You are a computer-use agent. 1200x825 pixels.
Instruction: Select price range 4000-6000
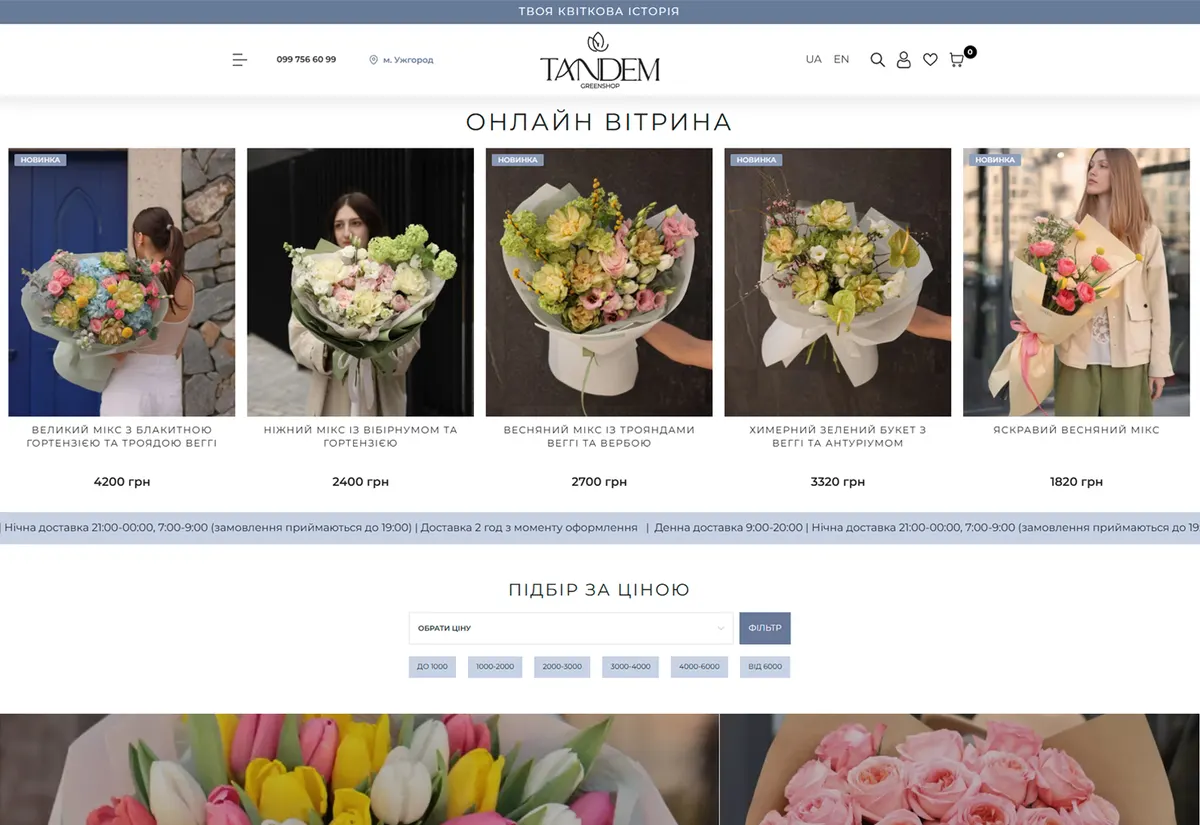click(x=699, y=667)
